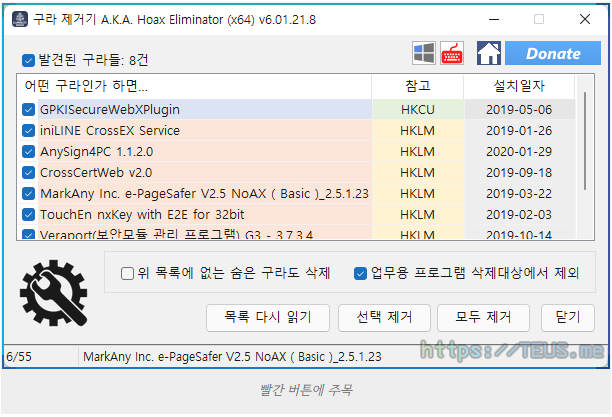
Task: Select the TouchEn nxKey with E2E row name
Action: tap(142, 214)
